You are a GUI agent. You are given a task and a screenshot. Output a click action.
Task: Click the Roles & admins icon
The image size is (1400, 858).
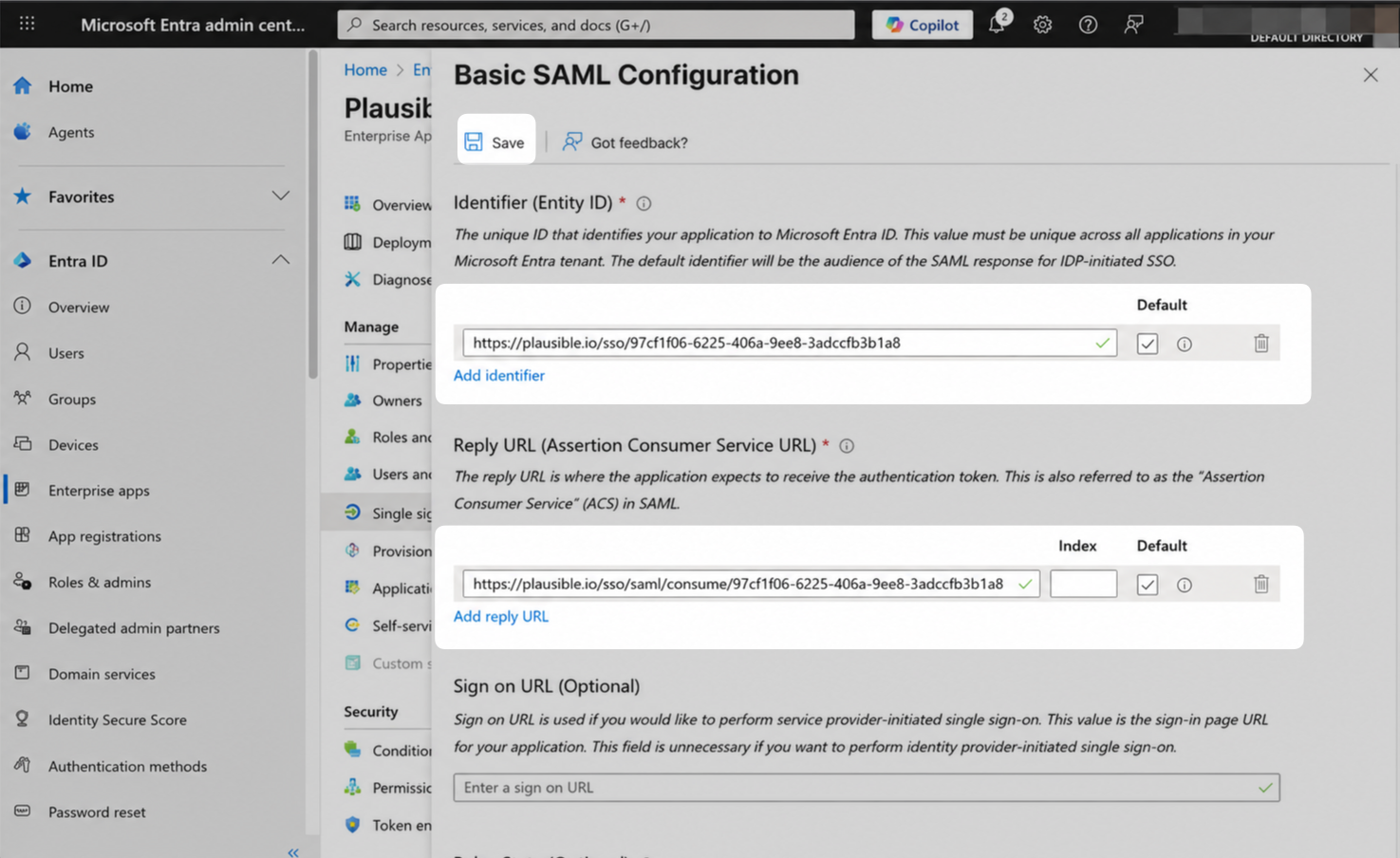23,582
